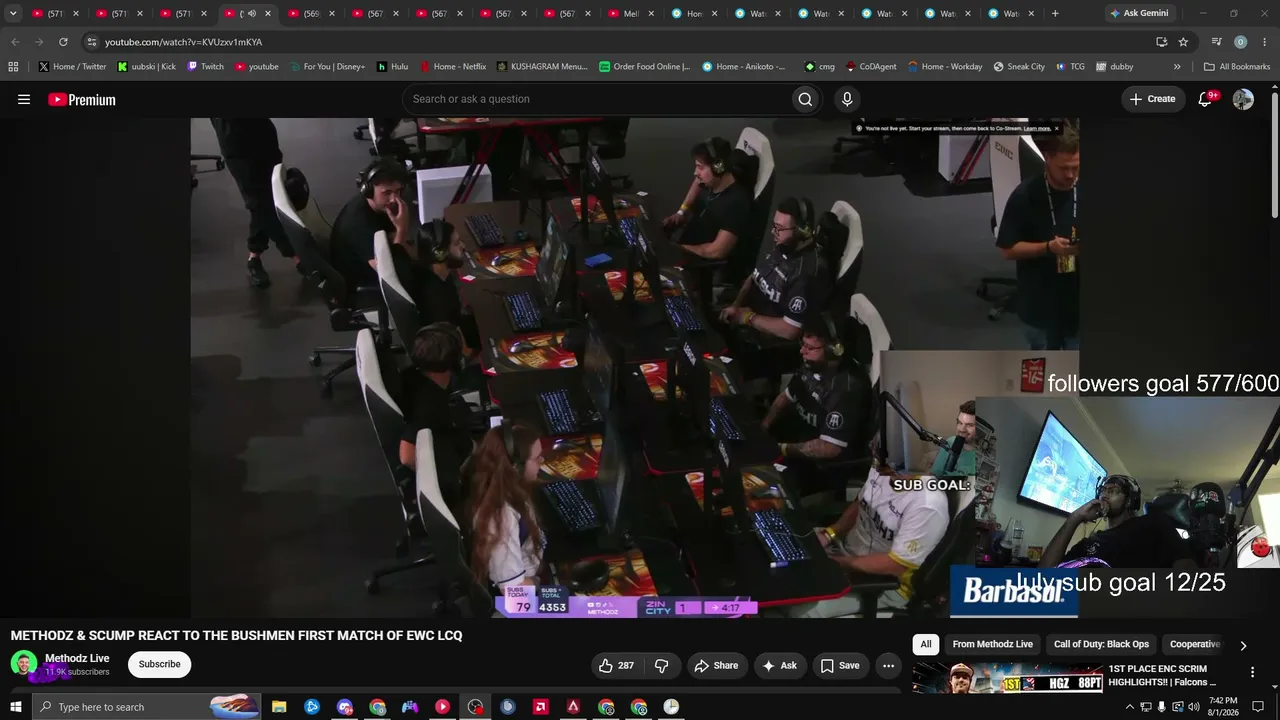
Task: View site information in the address bar
Action: coord(91,42)
